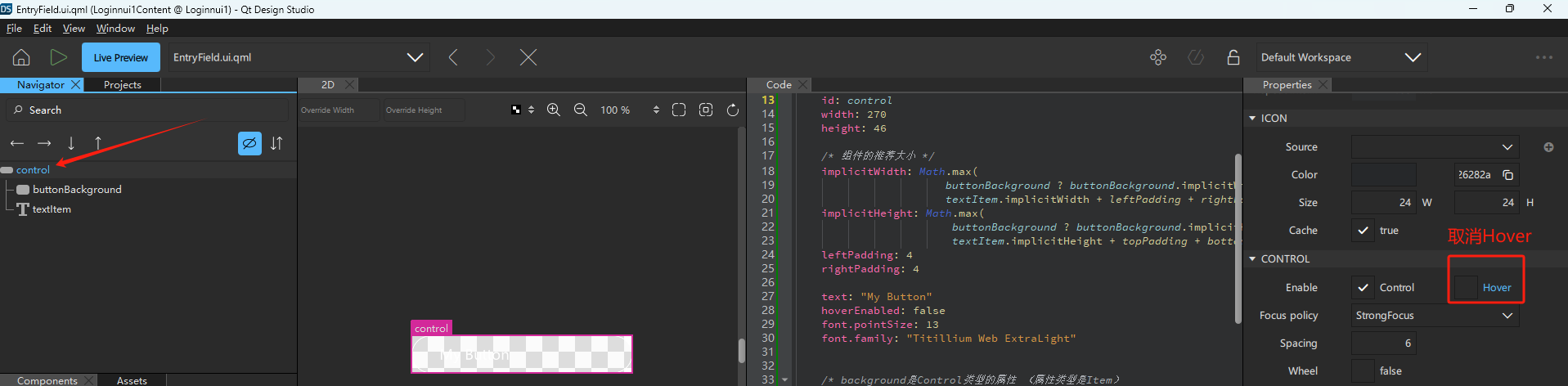1568x386 pixels.
Task: Toggle the Live Preview button
Action: tap(120, 57)
